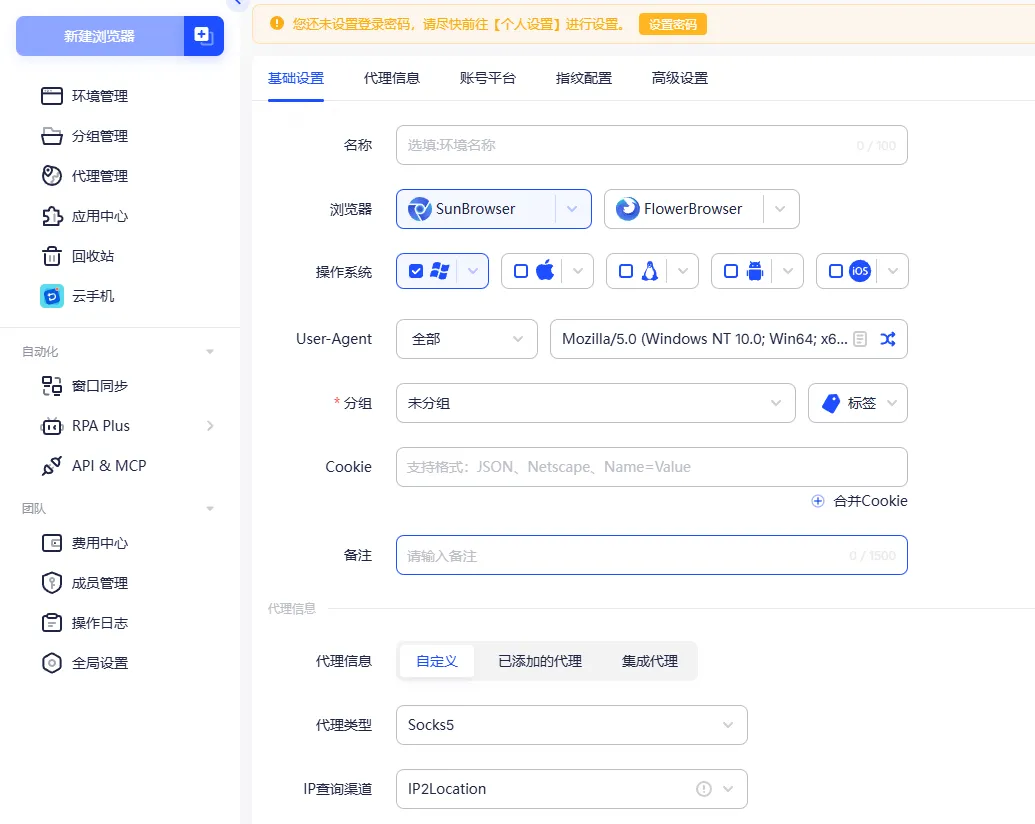Select the 已添加的代理 proxy option
Viewport: 1035px width, 824px height.
[540, 660]
